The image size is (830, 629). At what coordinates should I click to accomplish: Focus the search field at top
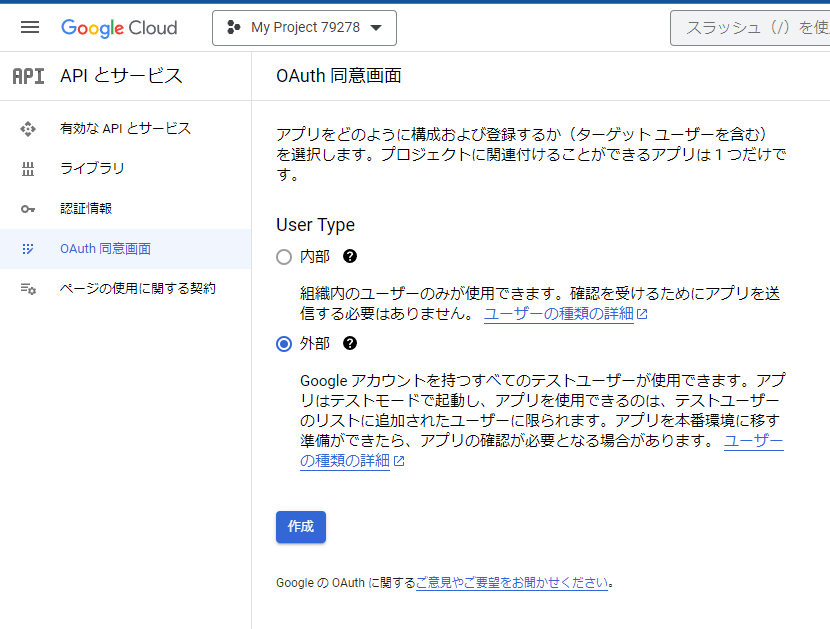tap(750, 28)
